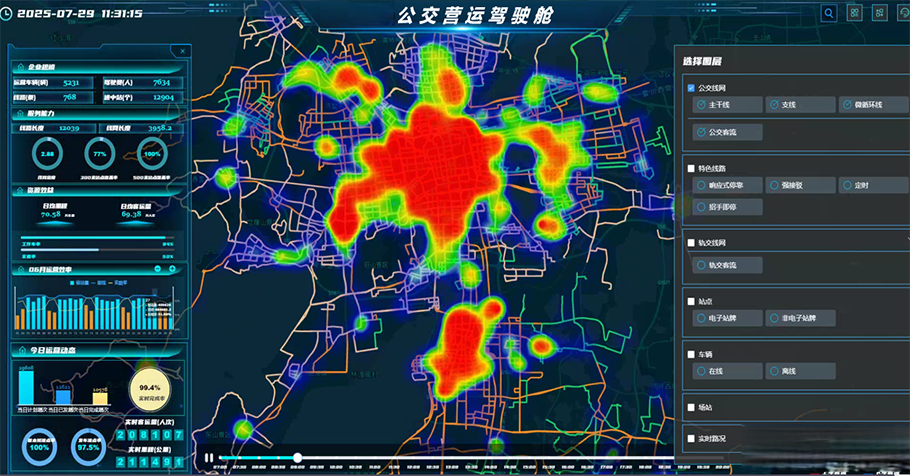Toggle the 轨交客流 rail passenger flow option
910x476 pixels.
727,265
